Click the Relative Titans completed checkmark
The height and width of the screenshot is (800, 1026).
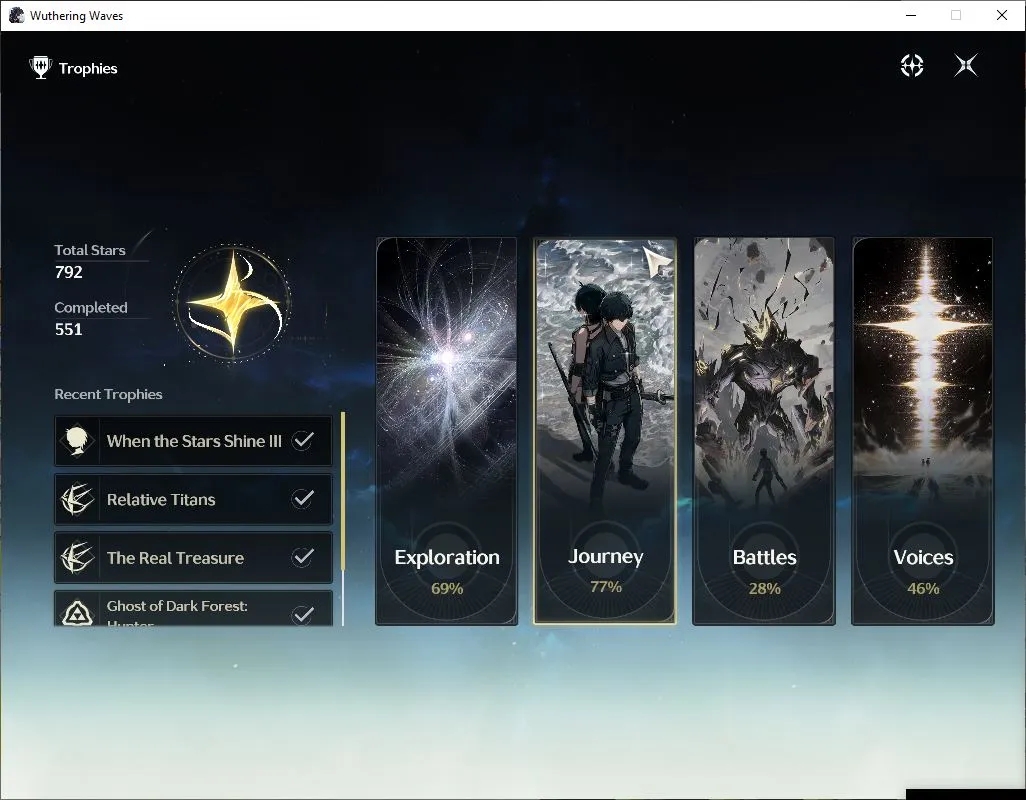(303, 498)
